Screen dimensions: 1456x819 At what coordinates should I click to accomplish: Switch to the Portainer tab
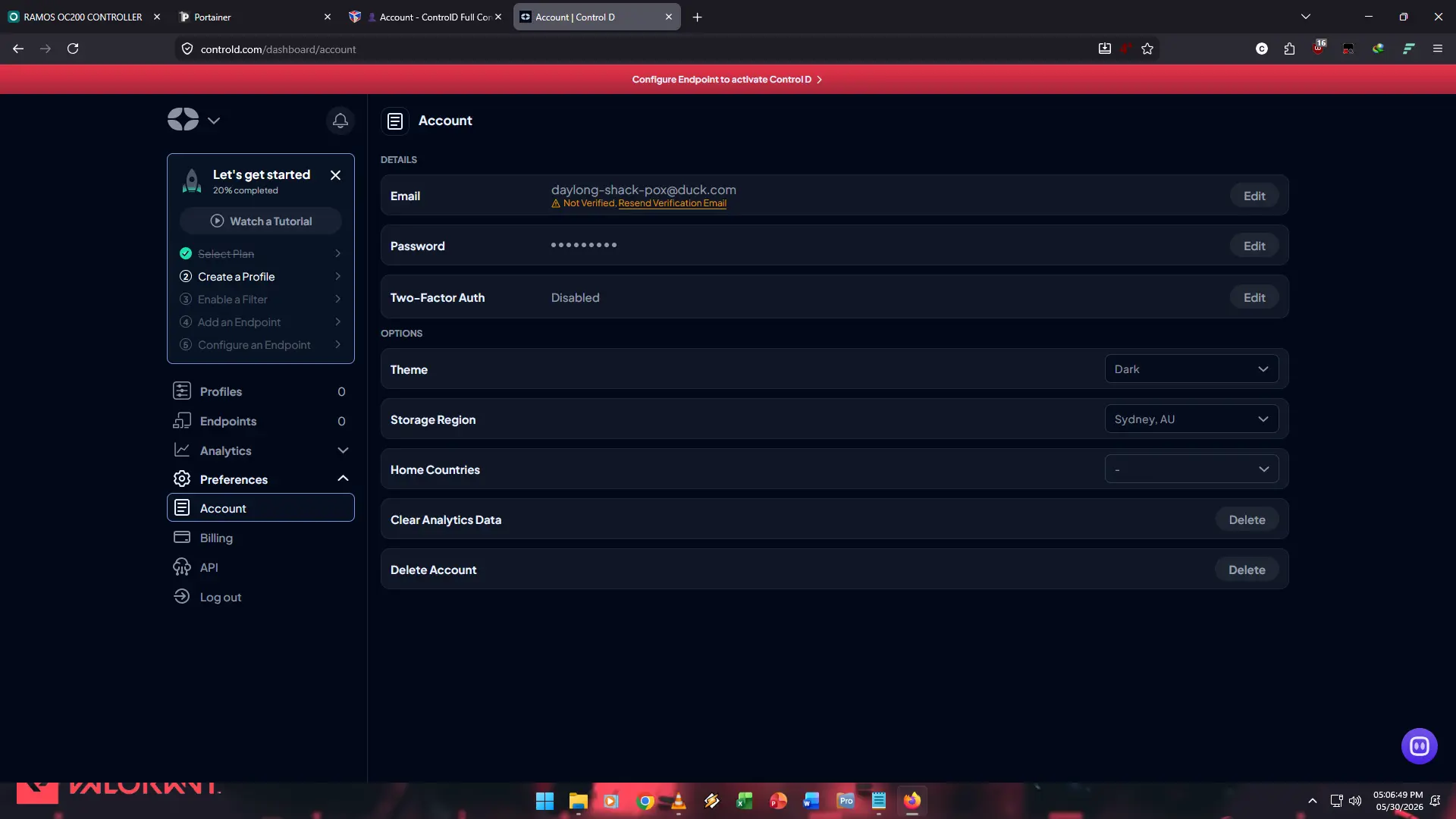coord(254,17)
